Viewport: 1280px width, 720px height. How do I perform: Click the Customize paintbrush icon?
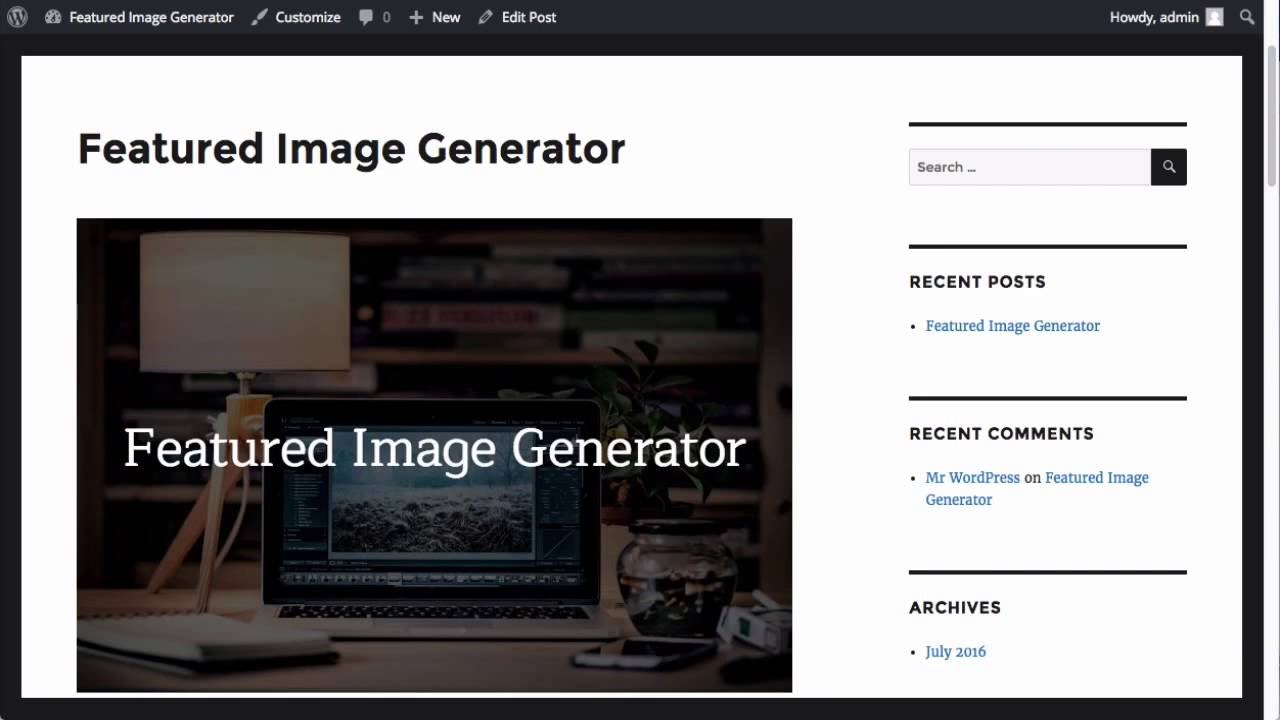pos(259,17)
